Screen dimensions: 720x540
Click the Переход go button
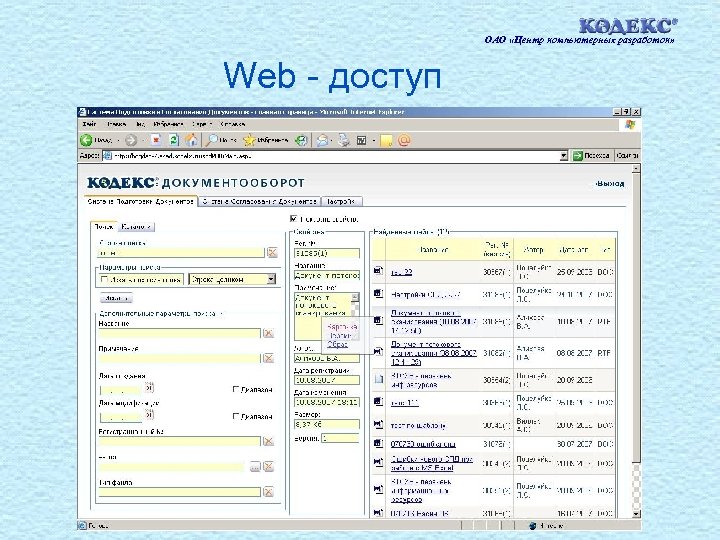point(591,156)
